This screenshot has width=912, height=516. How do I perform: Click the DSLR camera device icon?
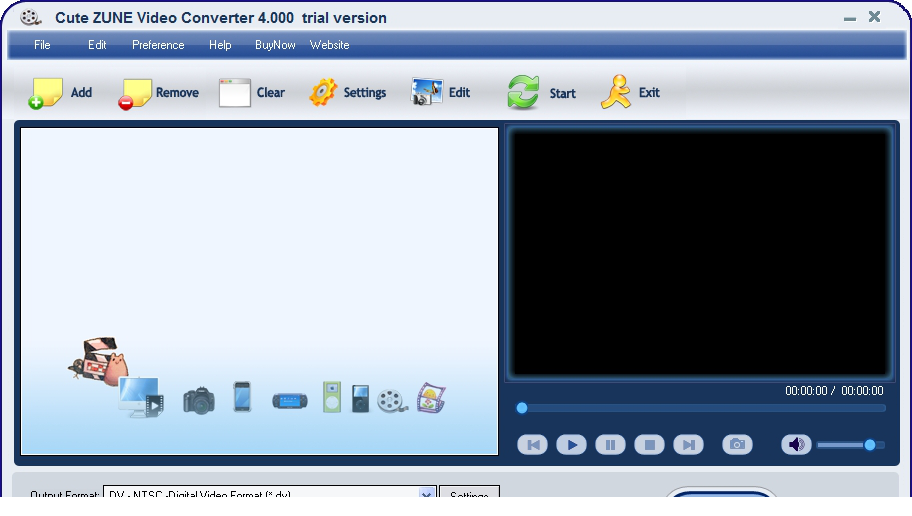point(199,400)
